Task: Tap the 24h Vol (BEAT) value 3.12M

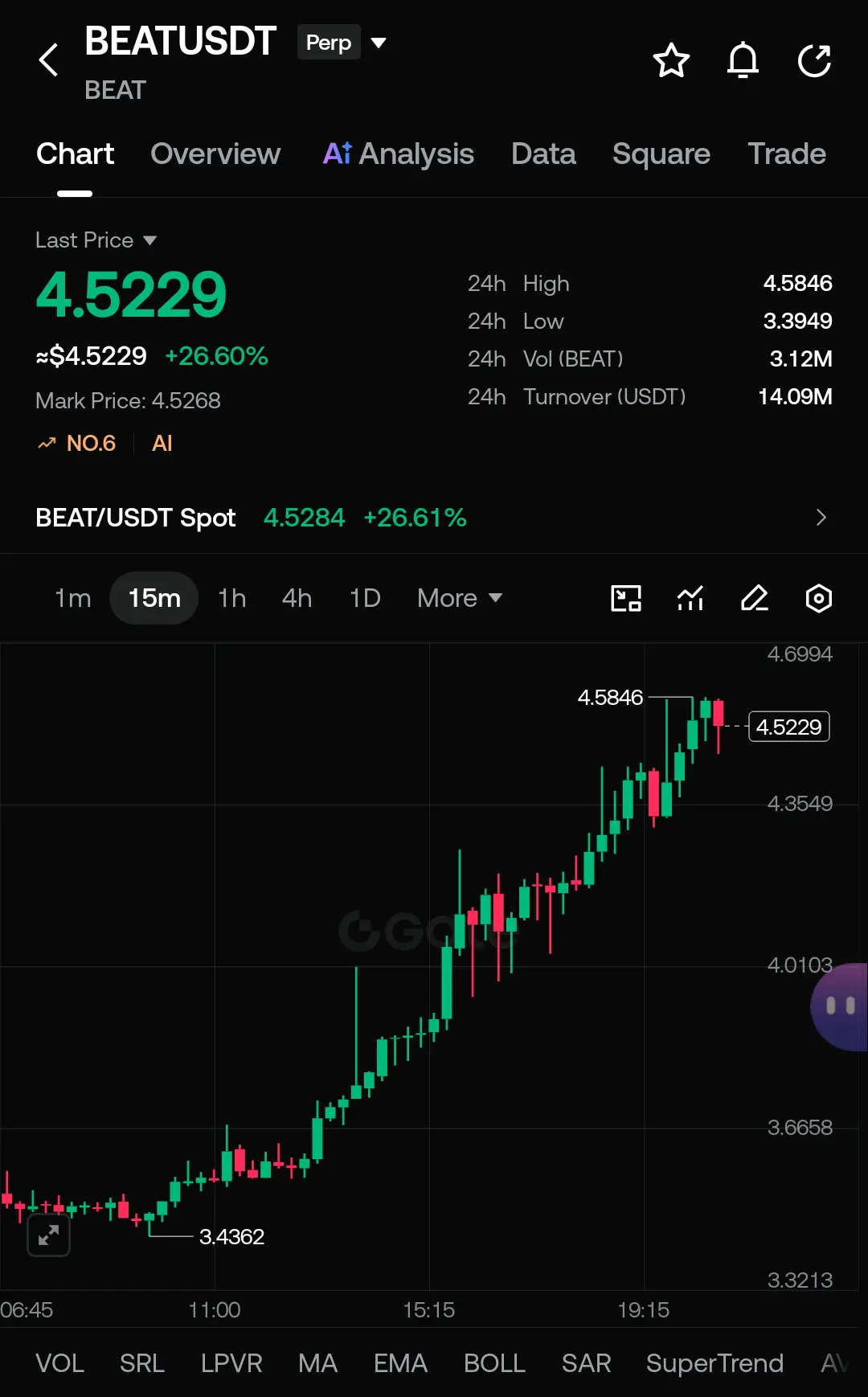Action: pyautogui.click(x=800, y=358)
